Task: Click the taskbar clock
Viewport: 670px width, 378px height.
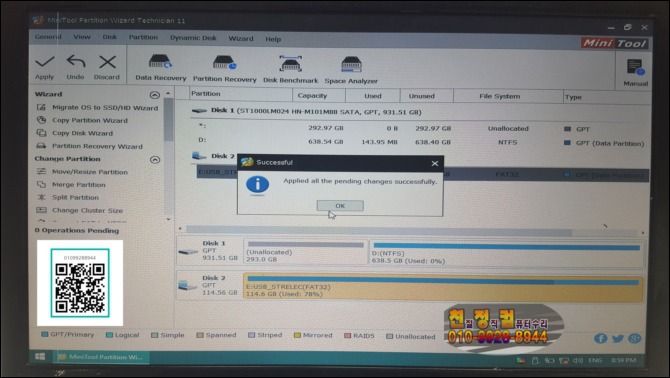Action: click(x=624, y=360)
